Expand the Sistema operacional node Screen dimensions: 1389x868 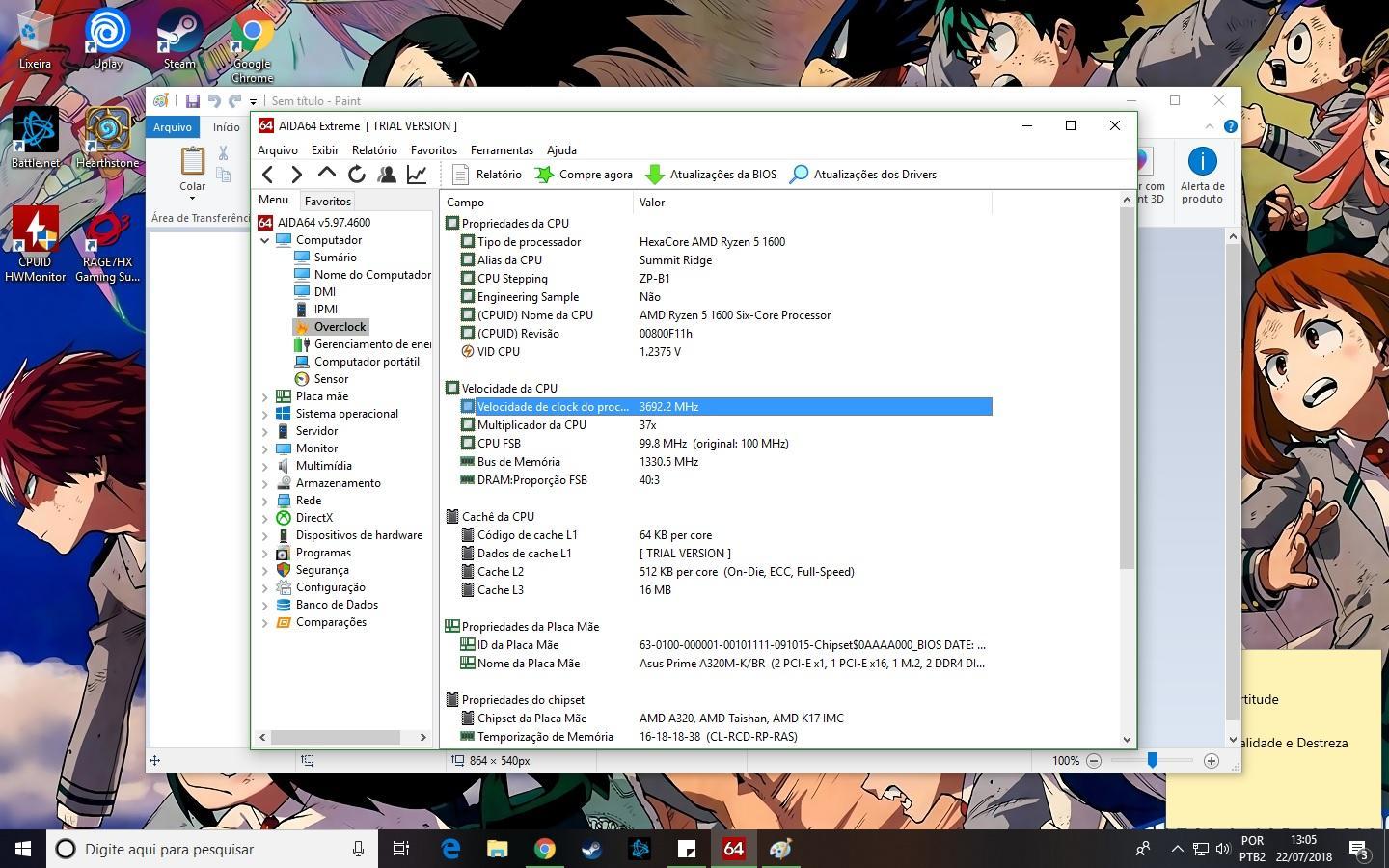pyautogui.click(x=265, y=414)
